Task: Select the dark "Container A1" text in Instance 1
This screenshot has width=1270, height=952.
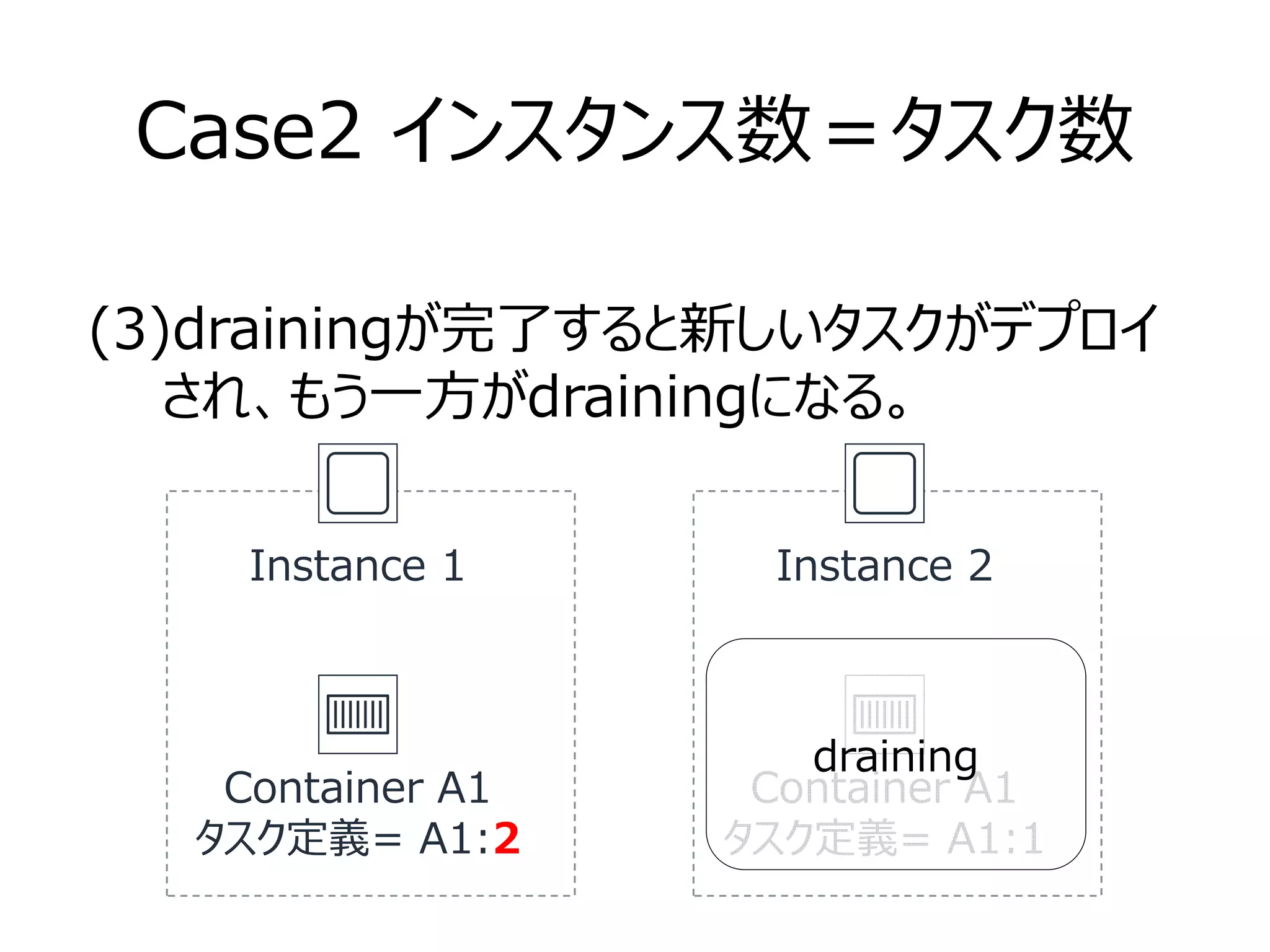Action: coord(357,787)
